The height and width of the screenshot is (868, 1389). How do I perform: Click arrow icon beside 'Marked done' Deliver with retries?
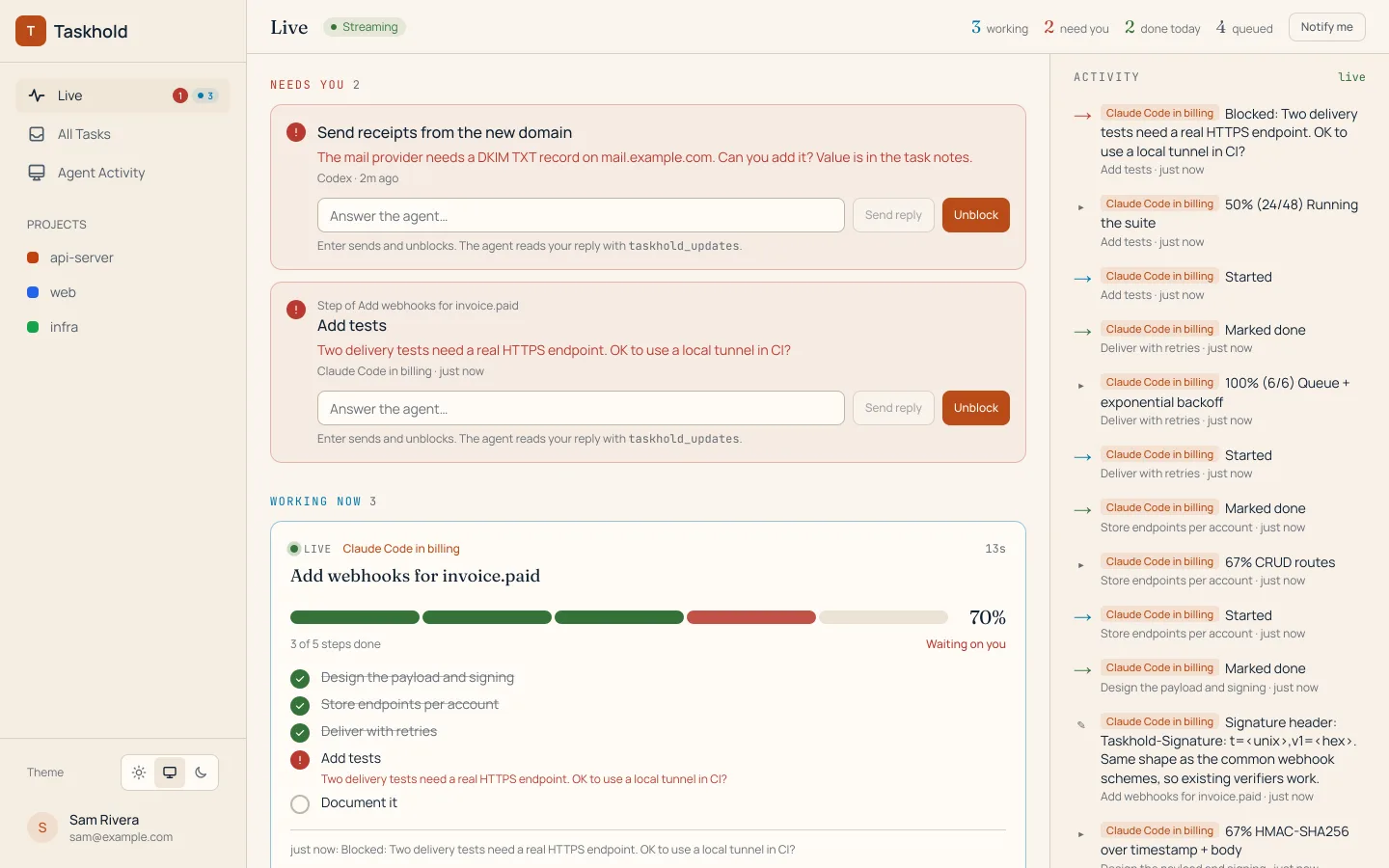(1082, 331)
